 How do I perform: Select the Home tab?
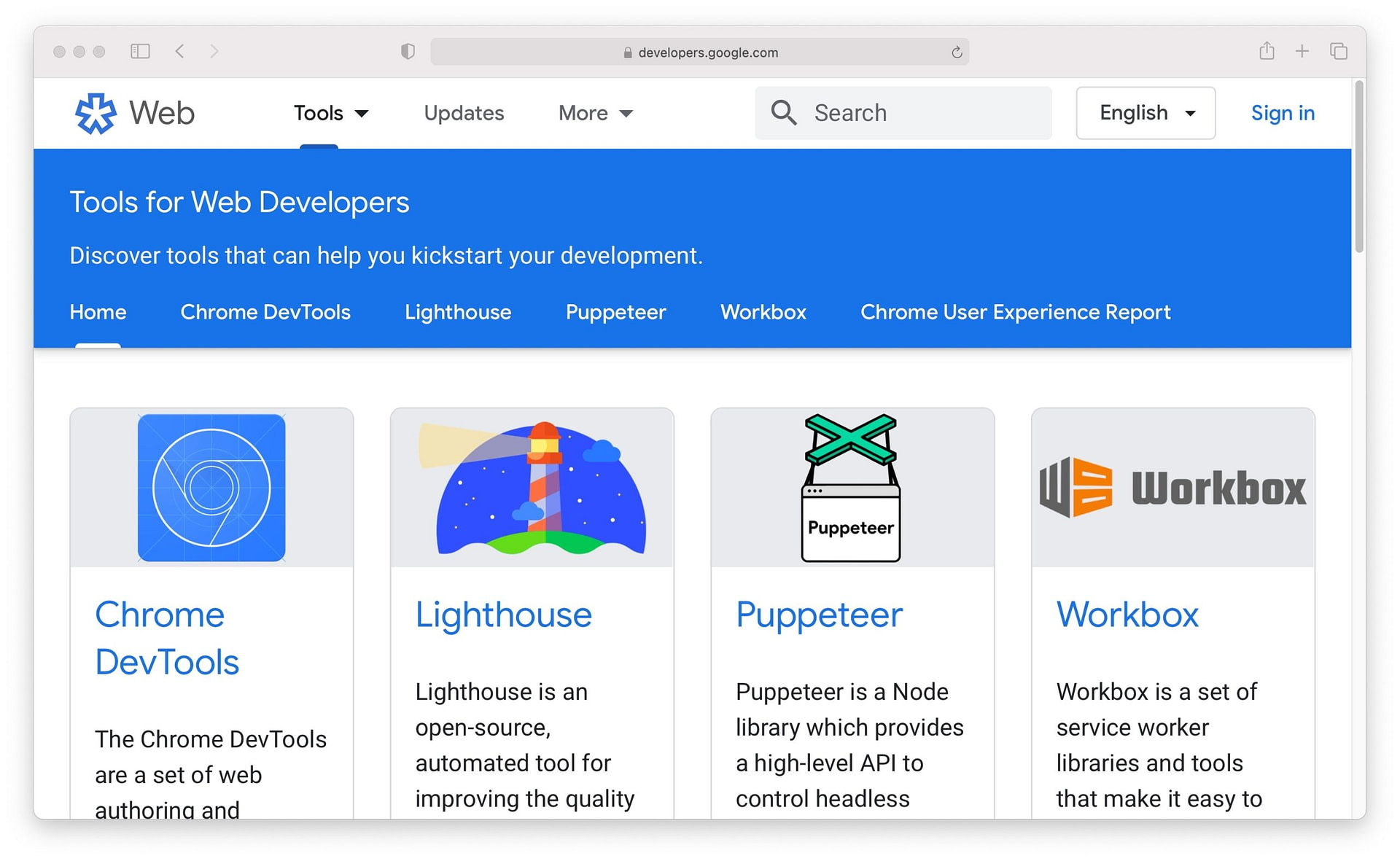tap(98, 312)
